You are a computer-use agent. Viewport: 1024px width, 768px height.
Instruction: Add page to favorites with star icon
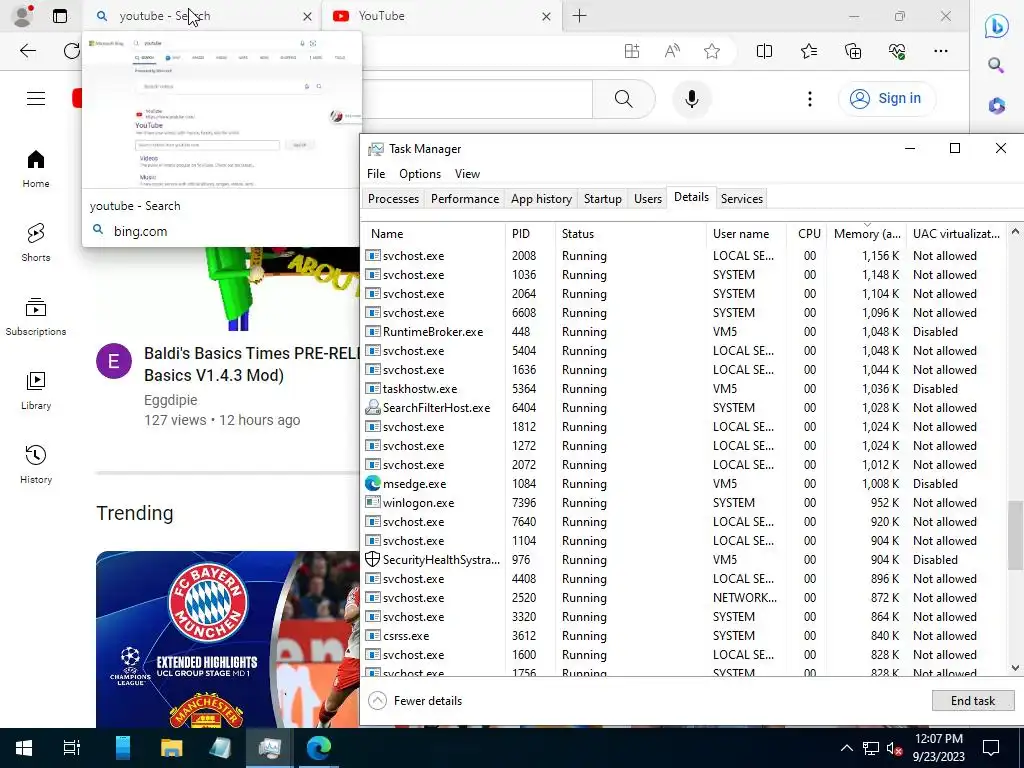[712, 51]
